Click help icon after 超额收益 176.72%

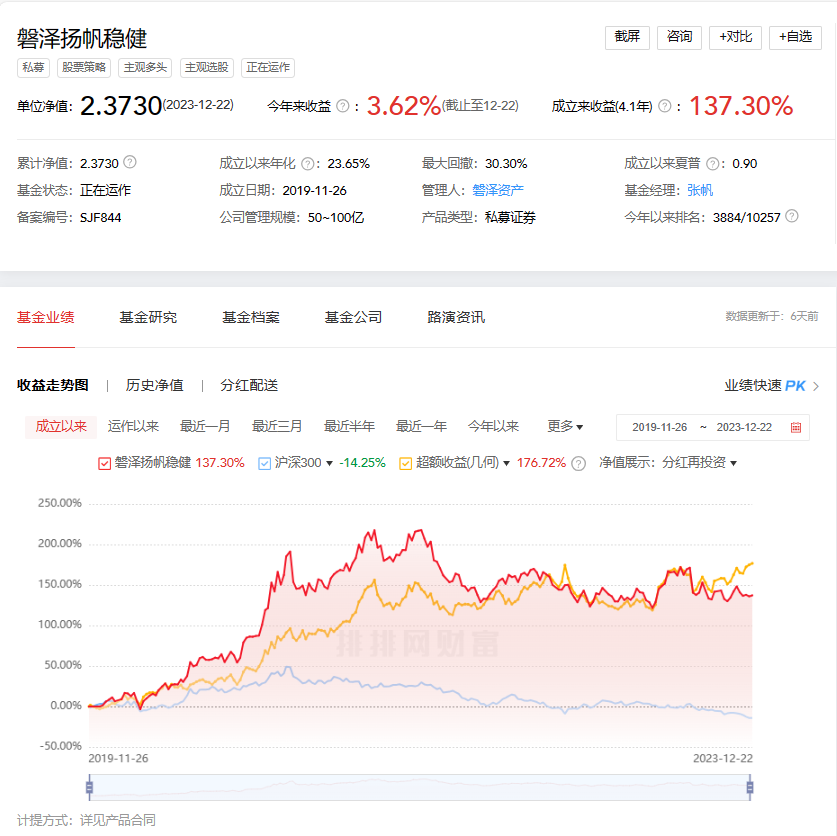[x=578, y=463]
